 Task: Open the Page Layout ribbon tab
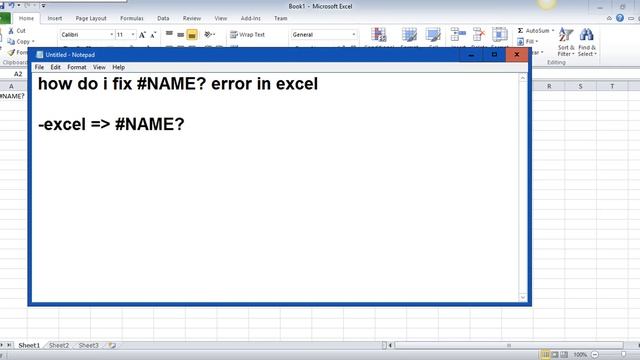(x=91, y=18)
